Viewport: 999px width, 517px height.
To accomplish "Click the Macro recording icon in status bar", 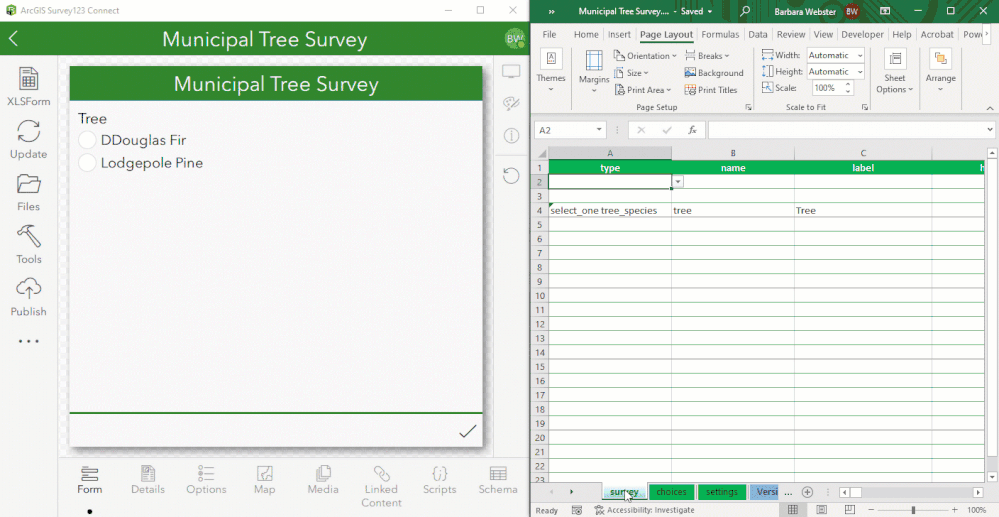I will click(576, 510).
